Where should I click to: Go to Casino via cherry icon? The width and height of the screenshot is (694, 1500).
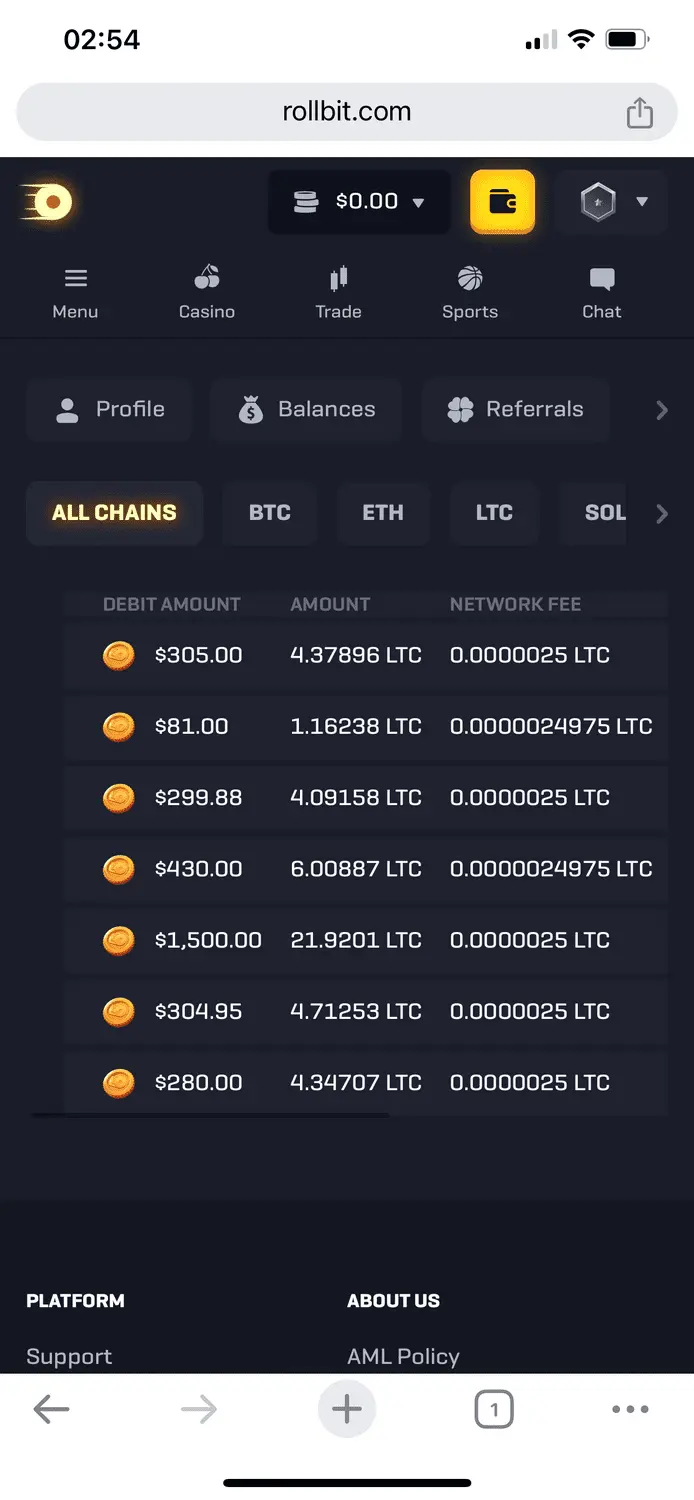coord(207,278)
